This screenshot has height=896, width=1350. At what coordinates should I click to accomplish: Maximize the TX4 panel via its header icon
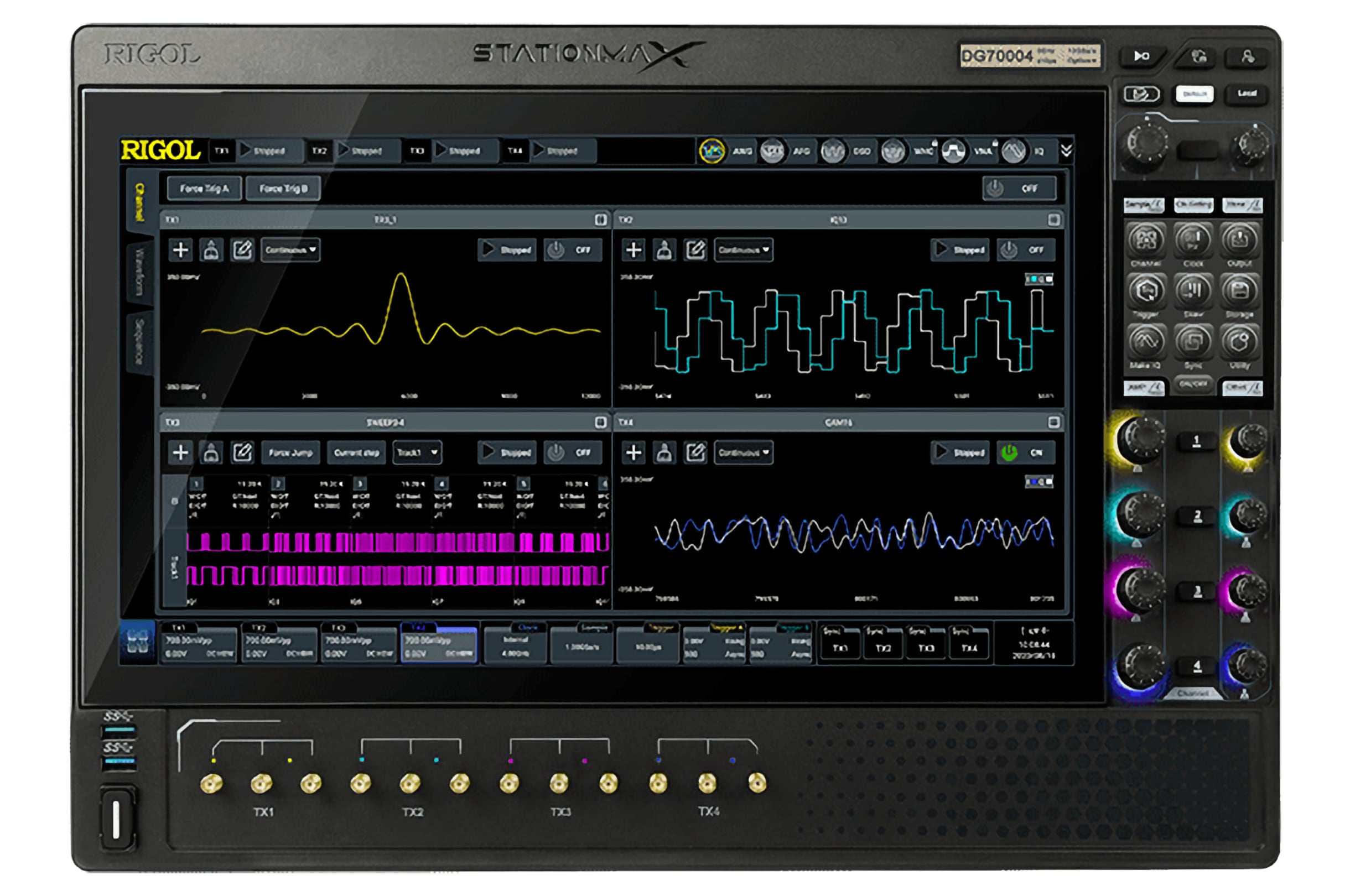[1054, 421]
